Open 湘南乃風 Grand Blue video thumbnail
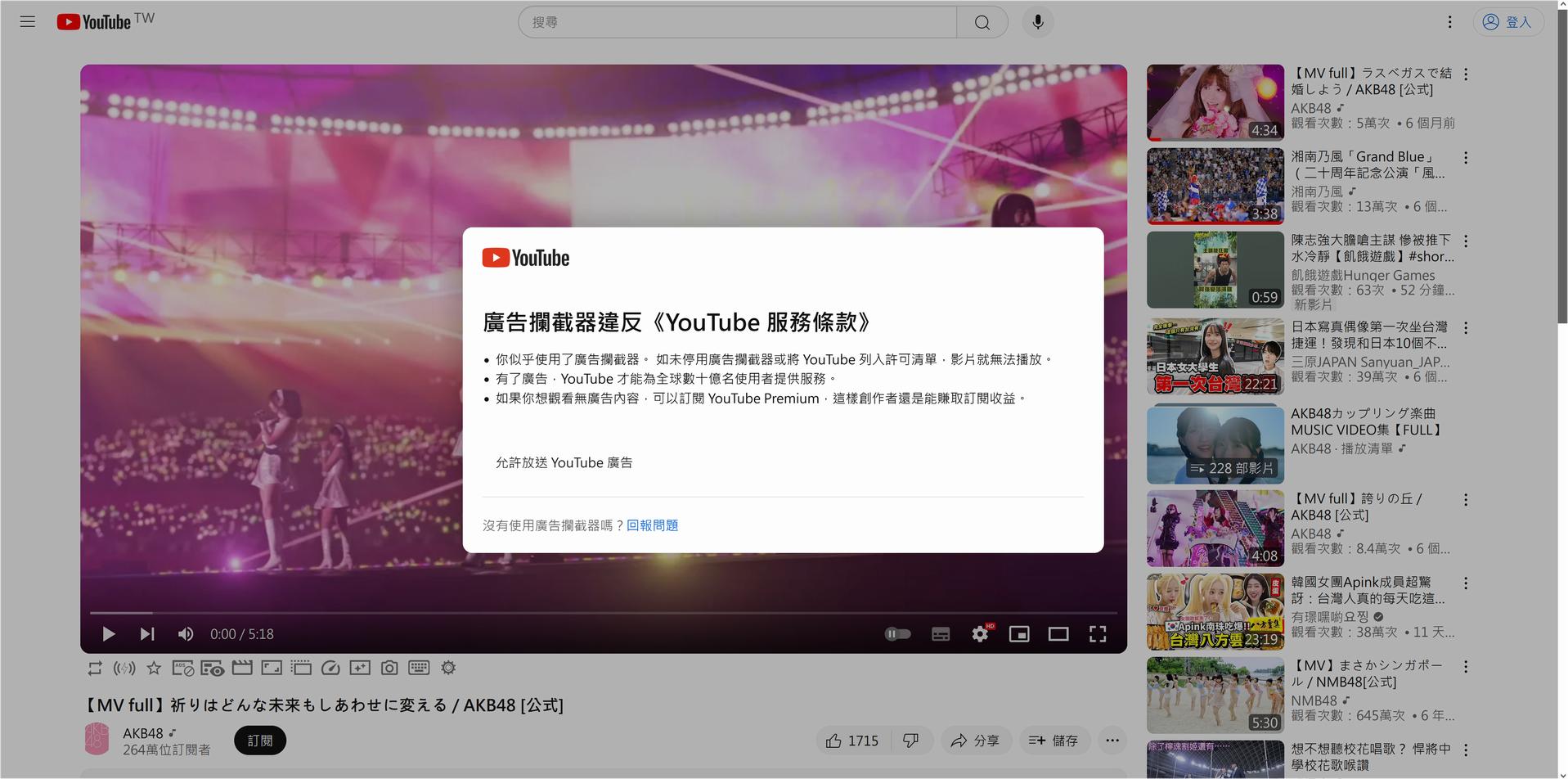The image size is (1568, 779). click(x=1215, y=187)
